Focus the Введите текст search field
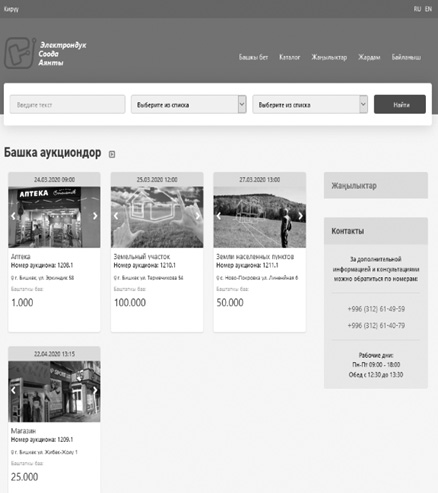The height and width of the screenshot is (493, 438). tap(67, 105)
